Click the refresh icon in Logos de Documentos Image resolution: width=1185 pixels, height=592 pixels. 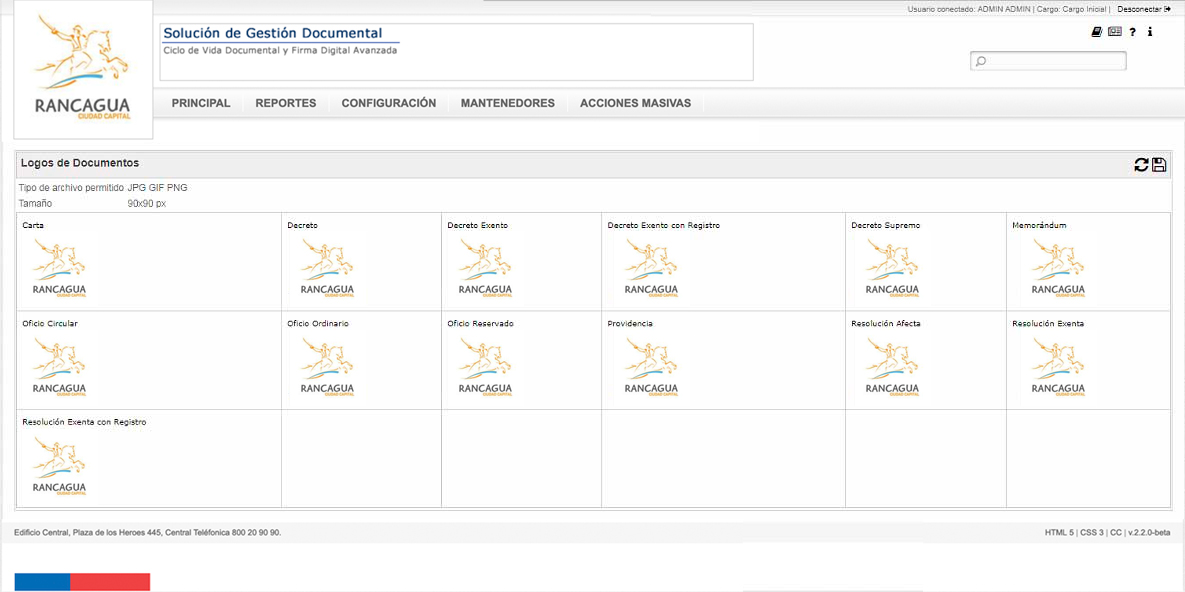pos(1141,165)
